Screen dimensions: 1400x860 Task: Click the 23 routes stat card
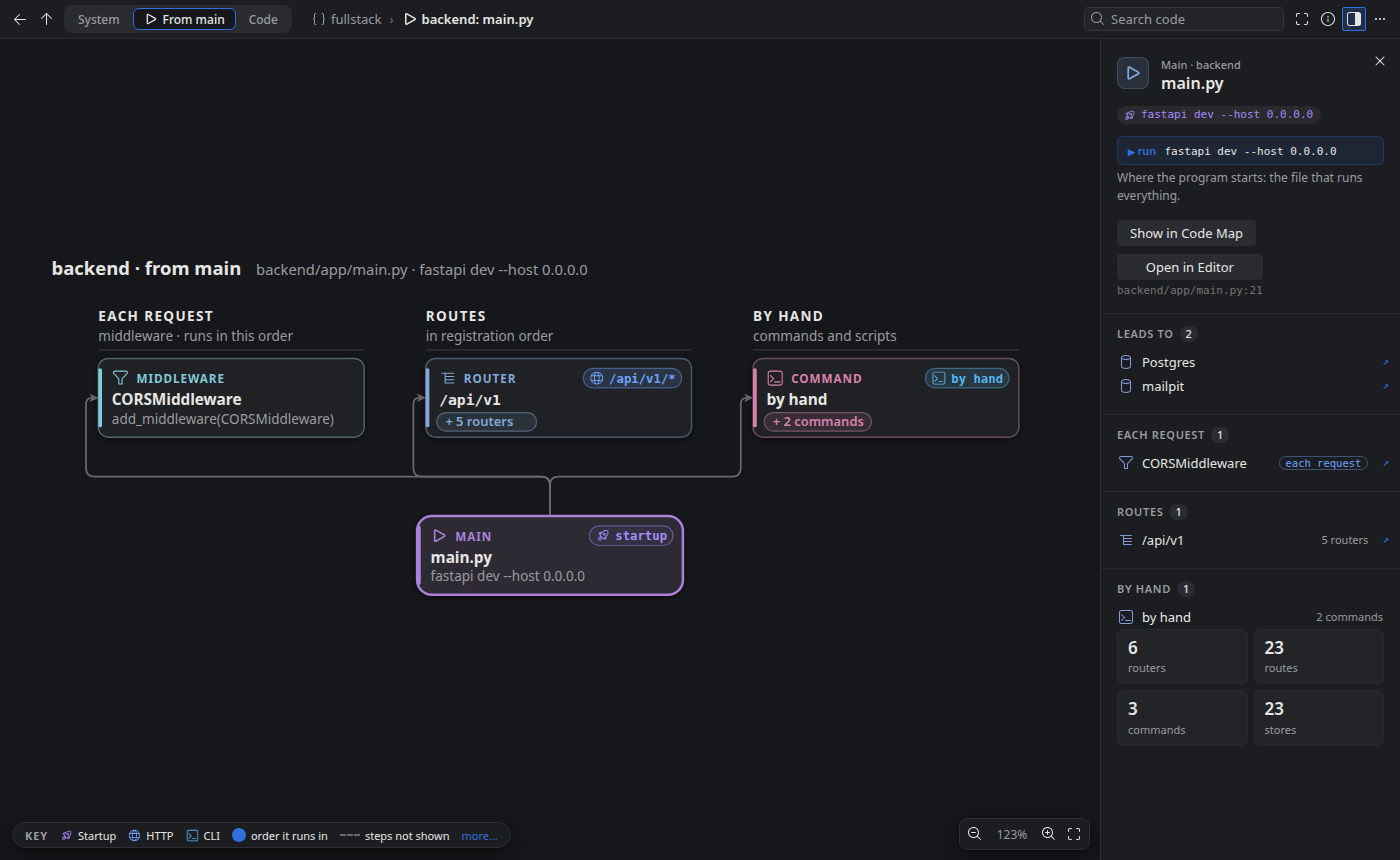(x=1319, y=656)
